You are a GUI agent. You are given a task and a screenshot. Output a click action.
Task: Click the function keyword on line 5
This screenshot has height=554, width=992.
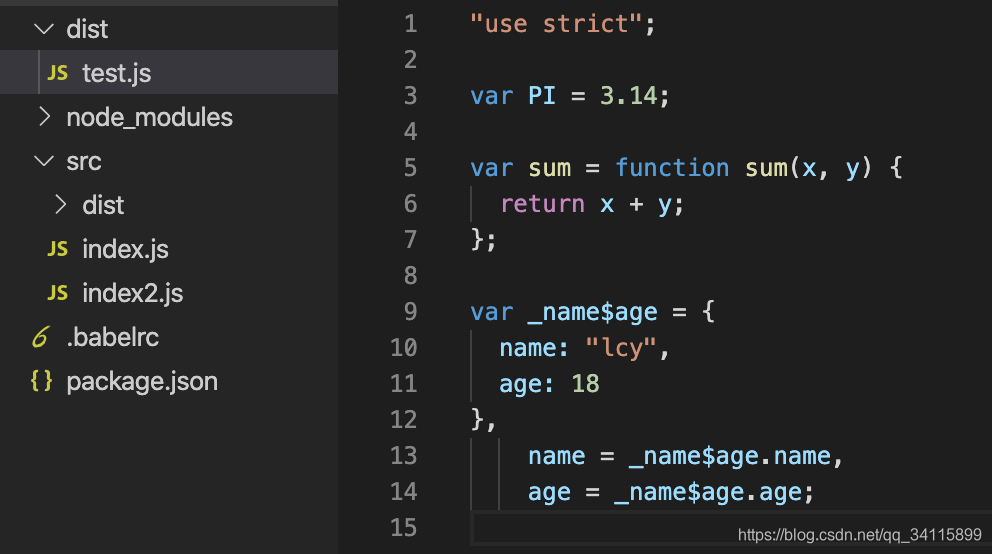point(672,168)
